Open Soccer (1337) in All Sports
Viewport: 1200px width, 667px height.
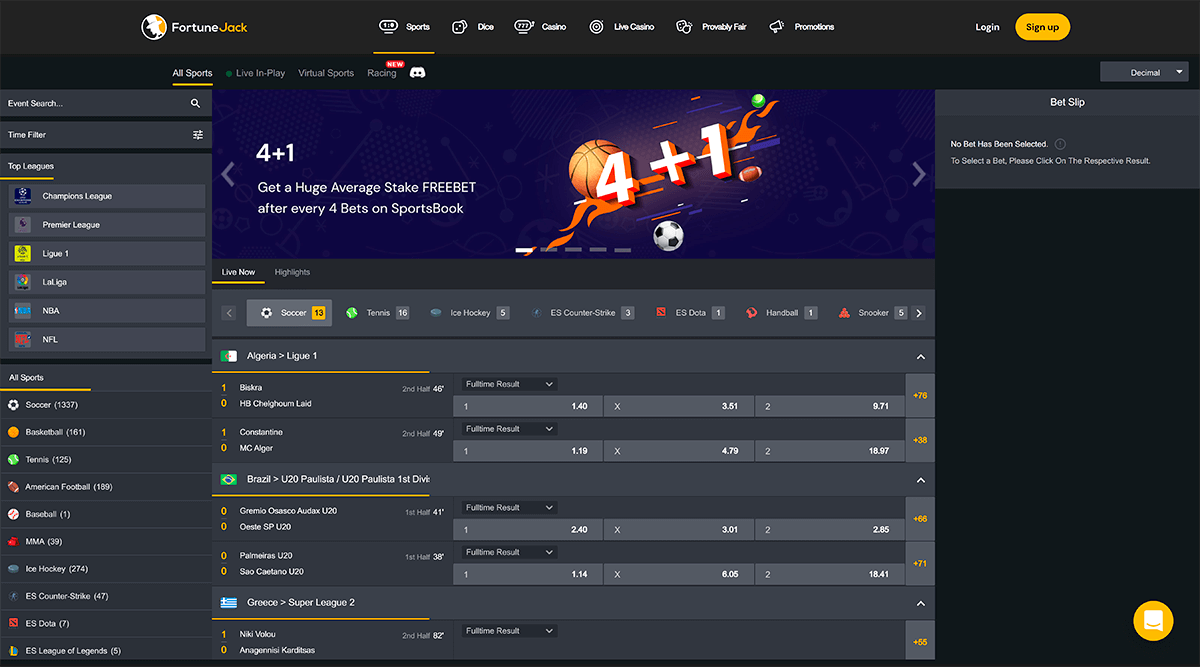[105, 405]
